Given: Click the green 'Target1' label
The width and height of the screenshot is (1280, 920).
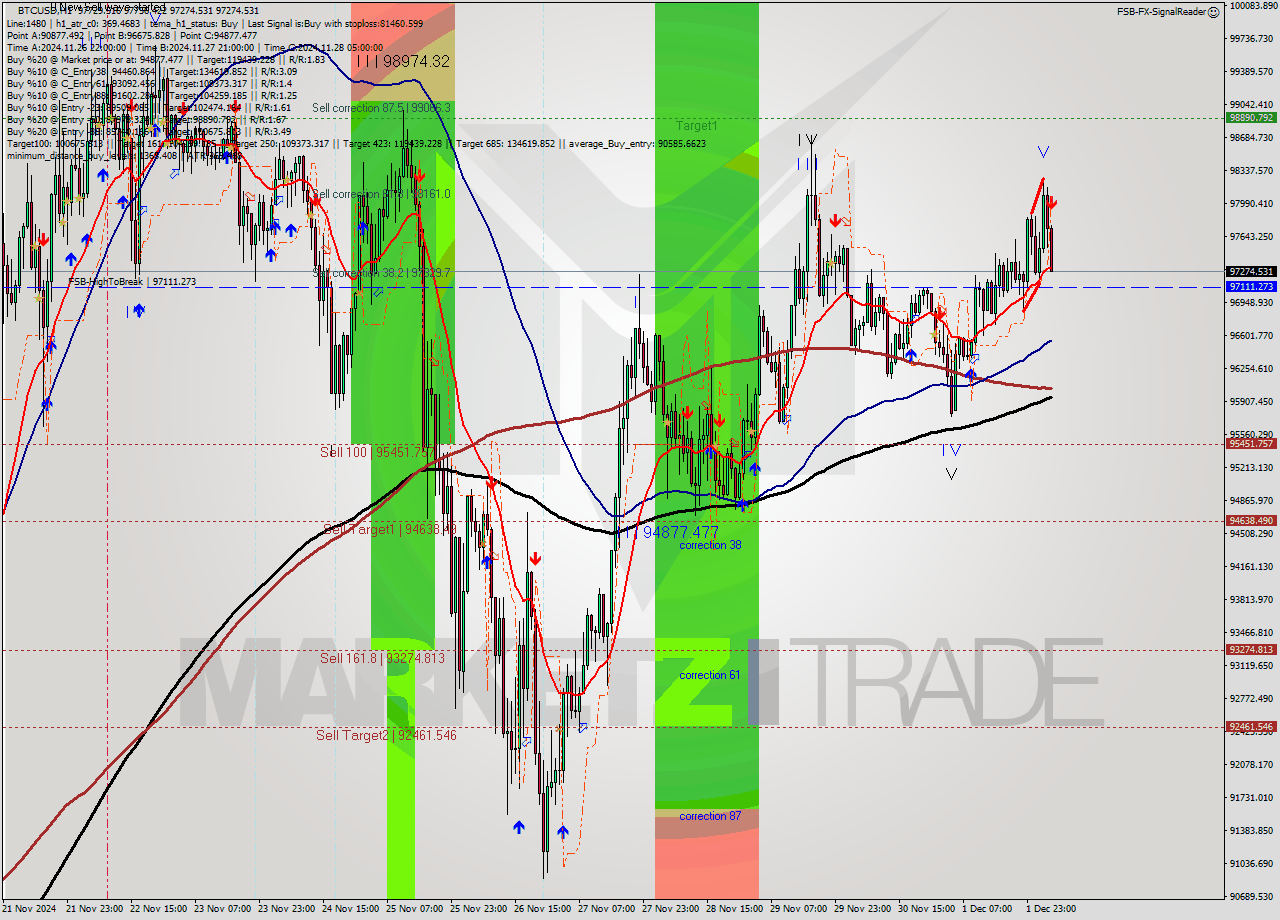Looking at the screenshot, I should click(696, 126).
